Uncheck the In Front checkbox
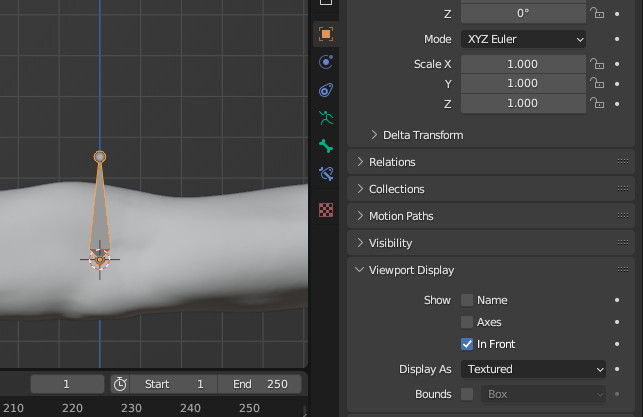This screenshot has height=417, width=643. coord(467,344)
